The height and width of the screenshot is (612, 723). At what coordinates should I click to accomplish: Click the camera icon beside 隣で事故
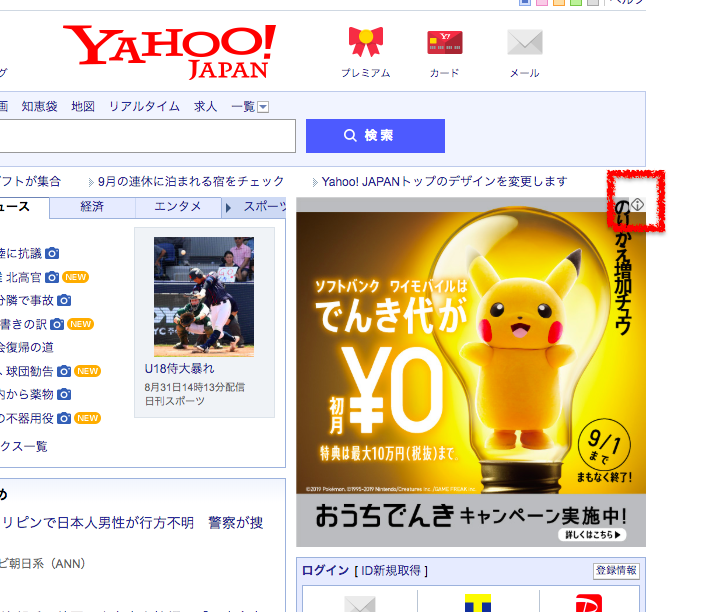tap(64, 301)
